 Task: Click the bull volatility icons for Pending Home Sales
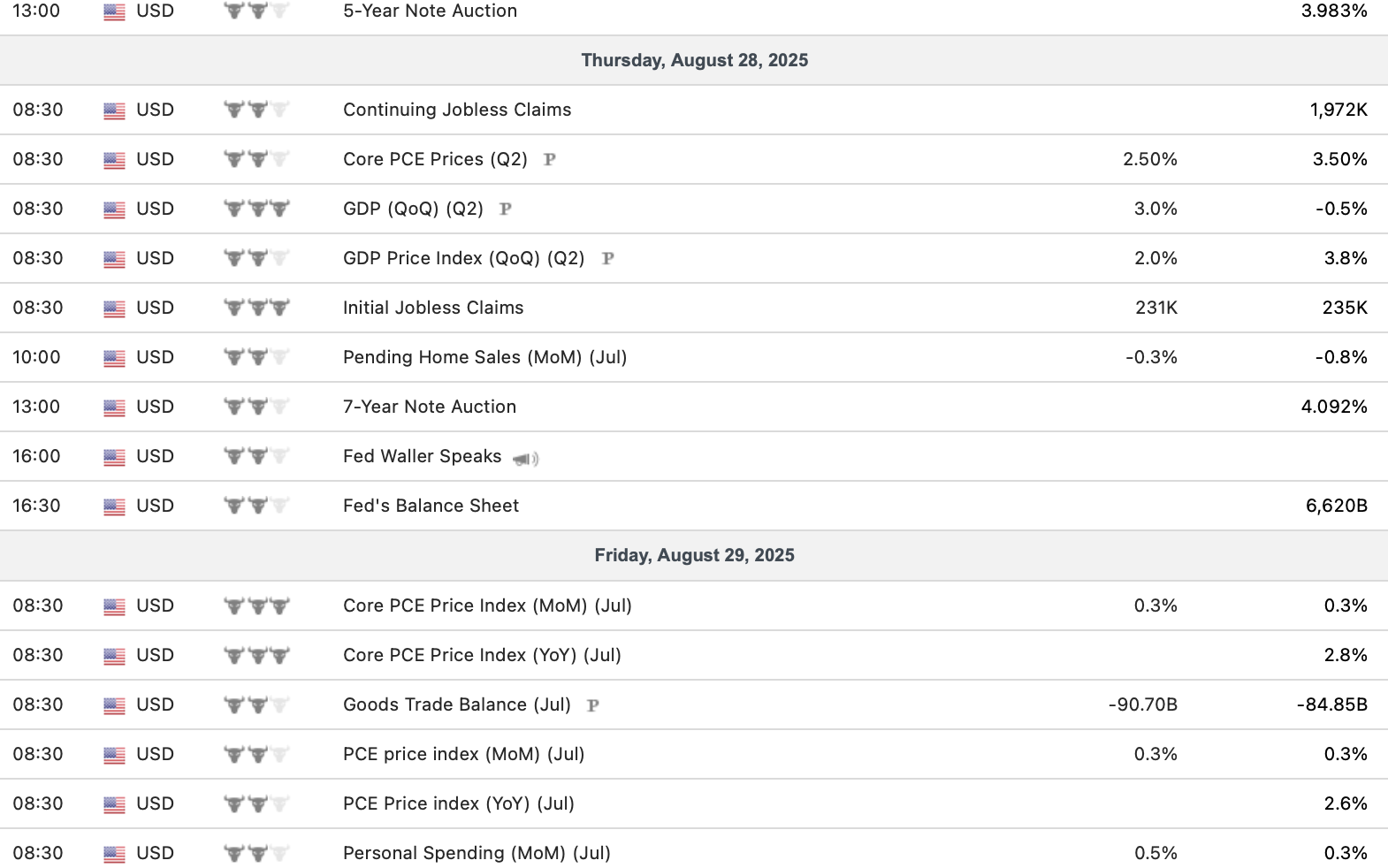(256, 357)
